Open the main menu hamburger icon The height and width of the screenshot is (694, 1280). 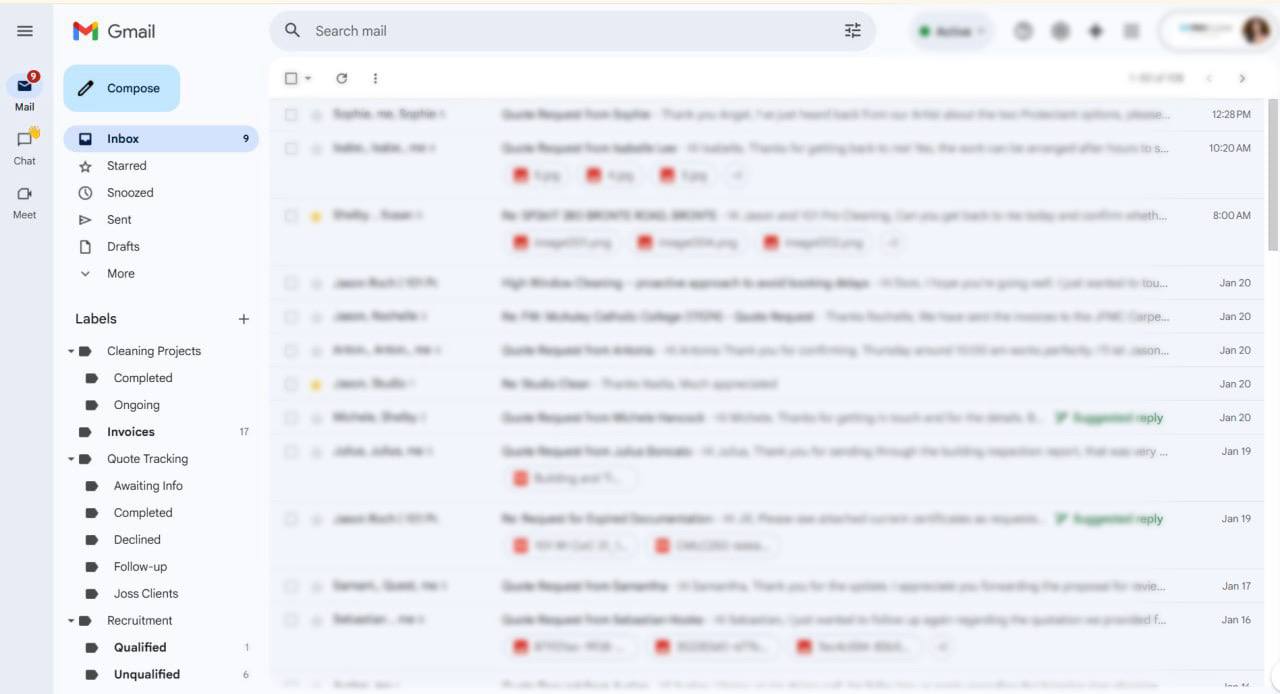25,31
